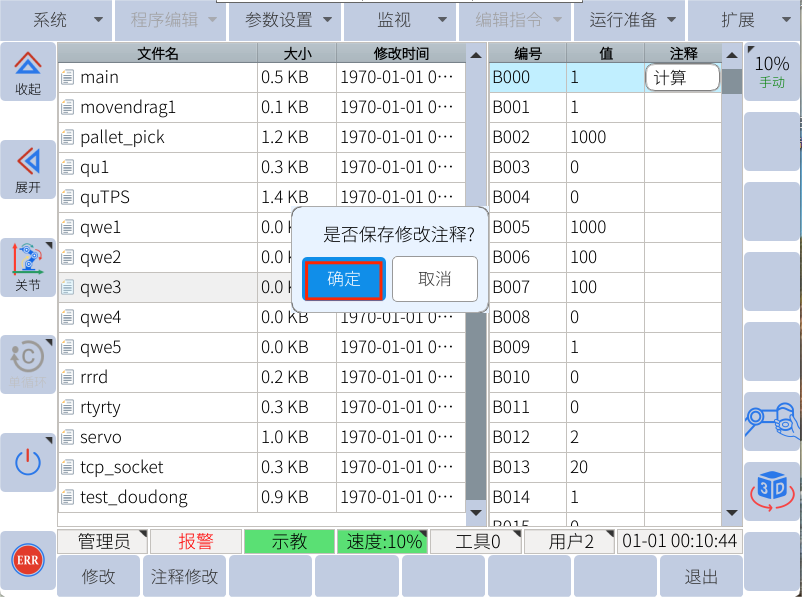802x597 pixels.
Task: Click the red ERR error icon
Action: pos(27,562)
